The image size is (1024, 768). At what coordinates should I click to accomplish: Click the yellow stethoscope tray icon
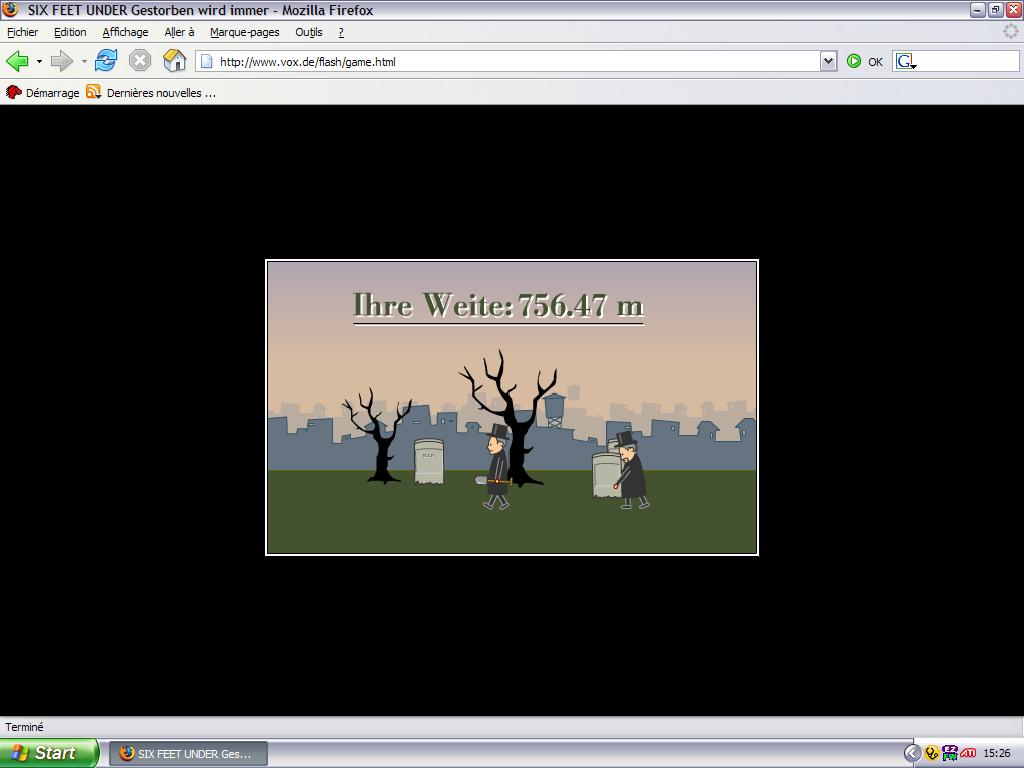(x=931, y=753)
